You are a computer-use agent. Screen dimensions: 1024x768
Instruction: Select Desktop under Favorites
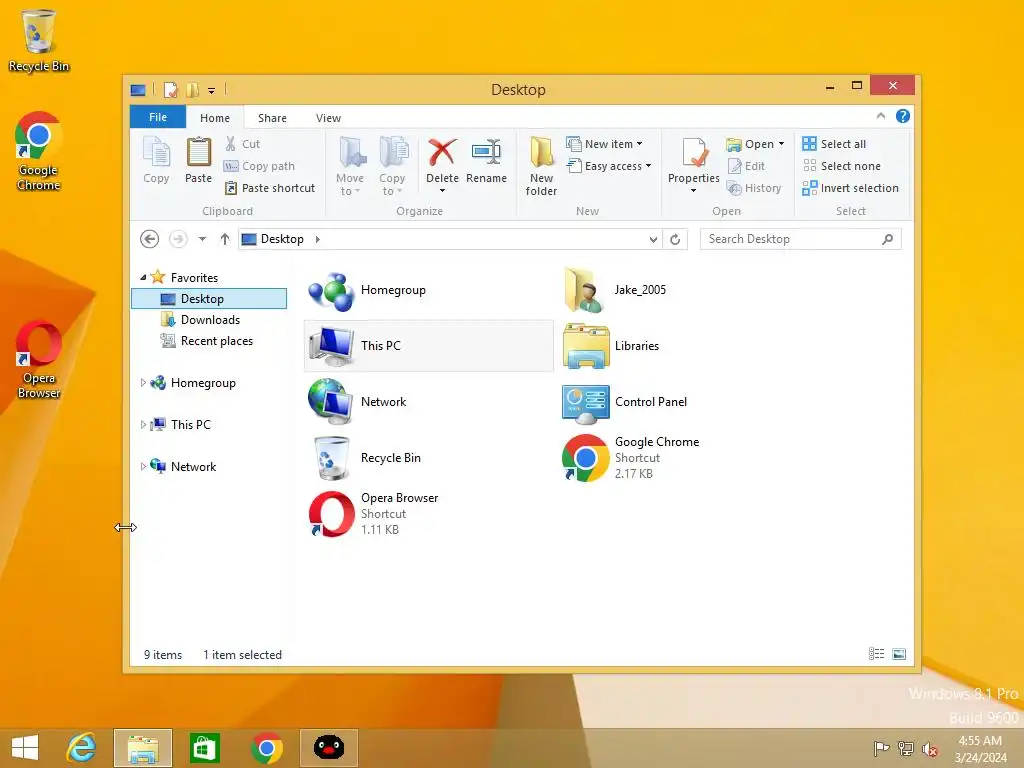pyautogui.click(x=209, y=298)
